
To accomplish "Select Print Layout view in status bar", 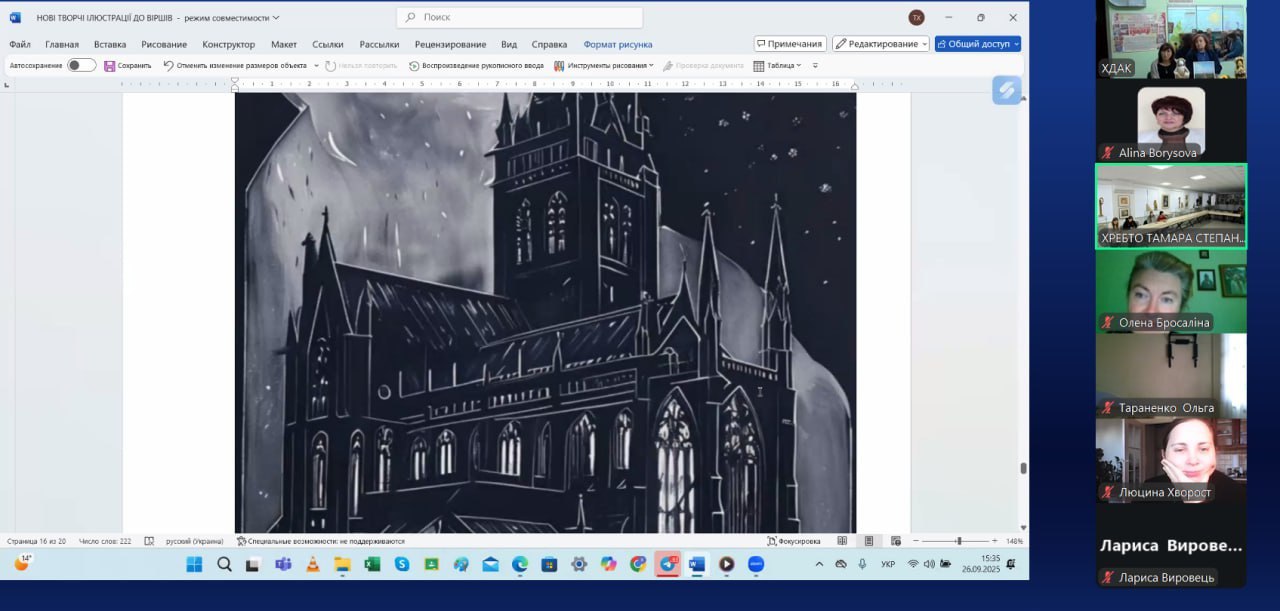I will click(x=868, y=541).
